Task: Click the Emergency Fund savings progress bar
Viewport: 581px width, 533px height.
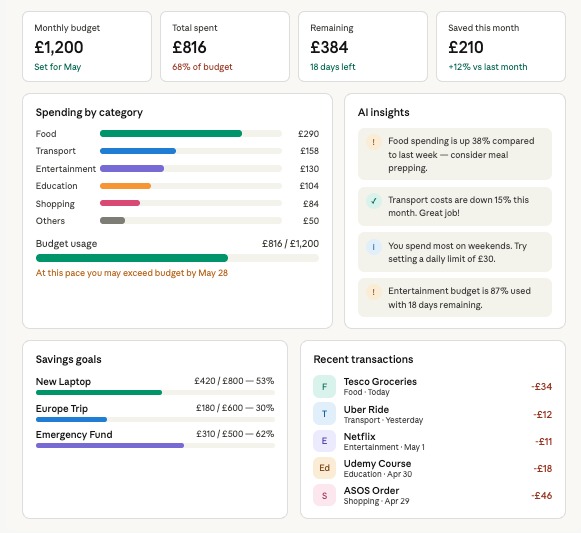Action: 110,445
